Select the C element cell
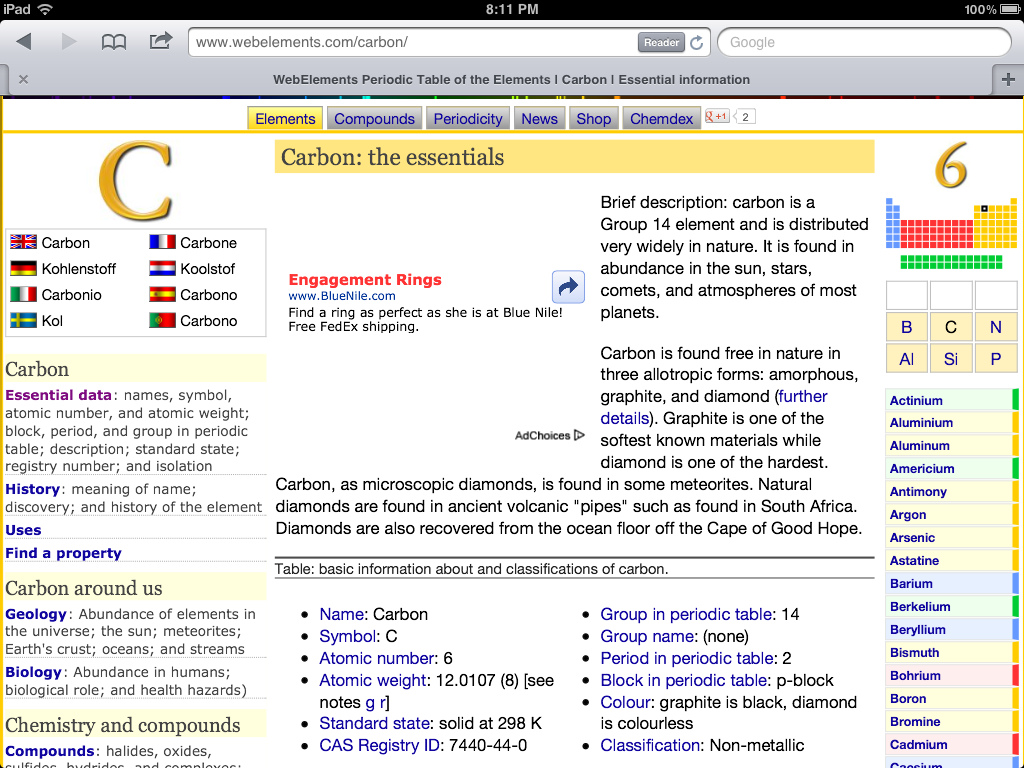1024x768 pixels. [x=951, y=327]
